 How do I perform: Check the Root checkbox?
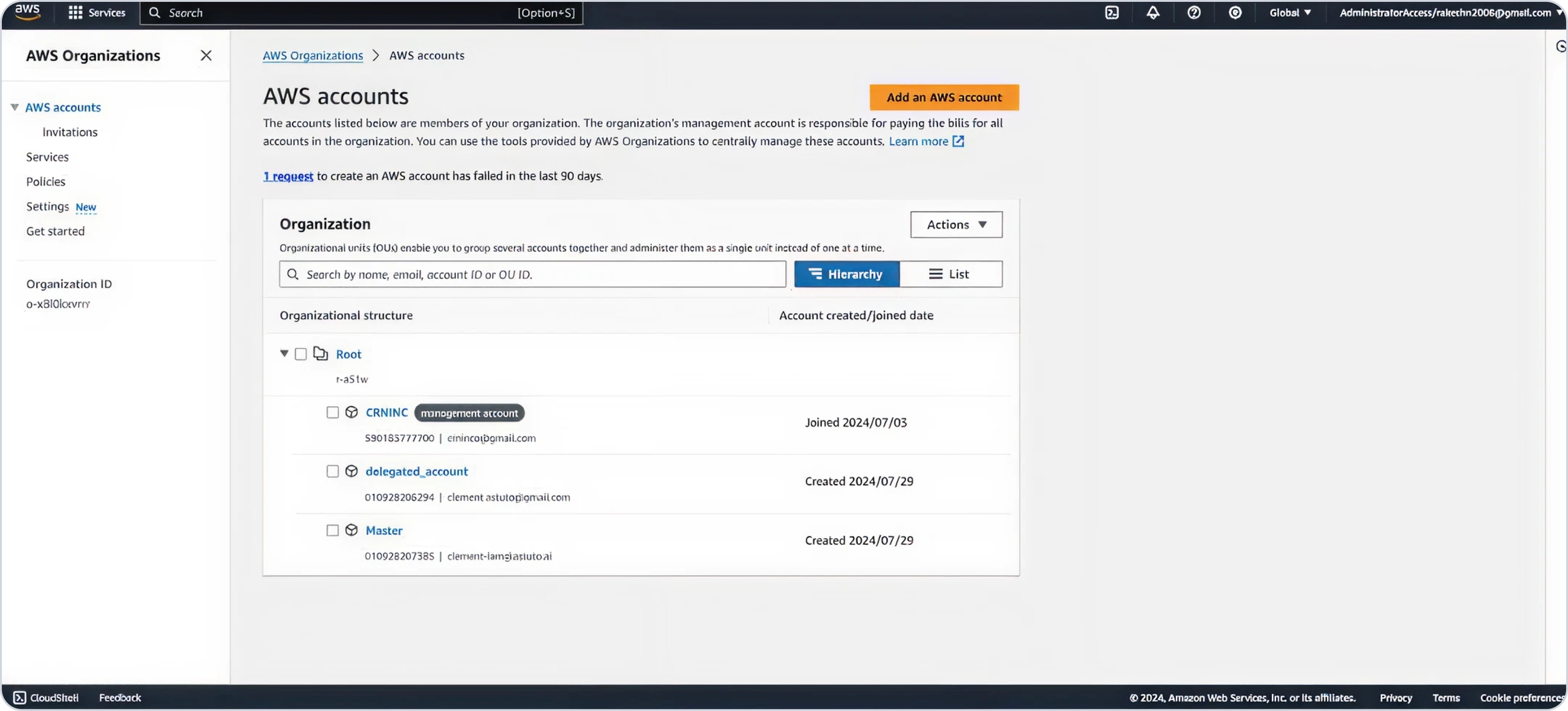(301, 354)
